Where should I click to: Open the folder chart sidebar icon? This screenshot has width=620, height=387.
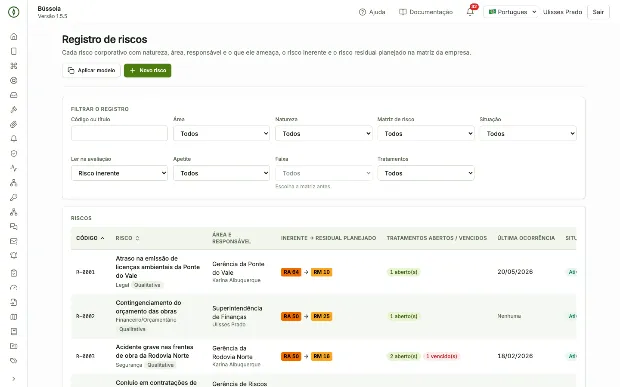tap(13, 346)
